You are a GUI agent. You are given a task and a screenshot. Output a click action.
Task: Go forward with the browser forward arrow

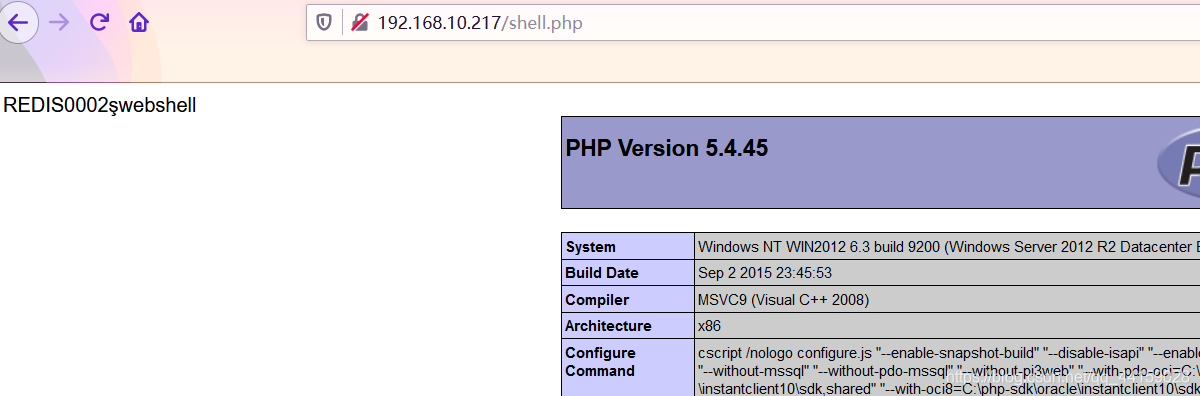click(60, 22)
